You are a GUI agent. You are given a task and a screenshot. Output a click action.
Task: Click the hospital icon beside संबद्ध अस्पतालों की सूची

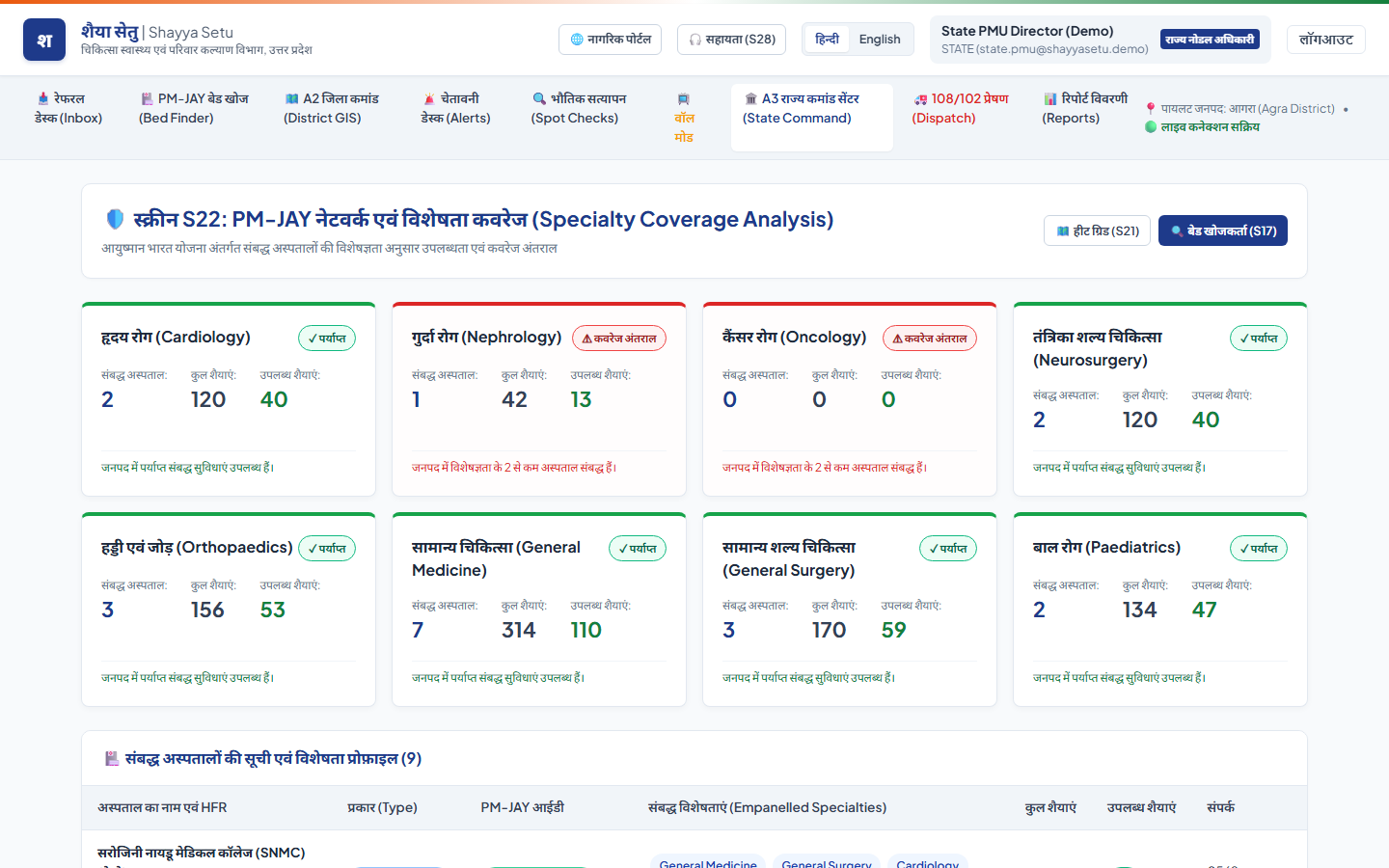[112, 759]
